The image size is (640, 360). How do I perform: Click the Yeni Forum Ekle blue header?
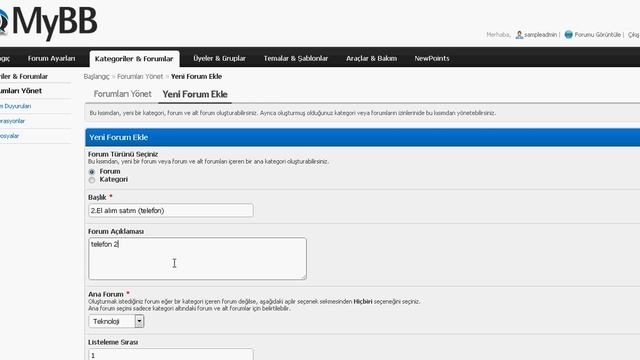click(x=362, y=138)
